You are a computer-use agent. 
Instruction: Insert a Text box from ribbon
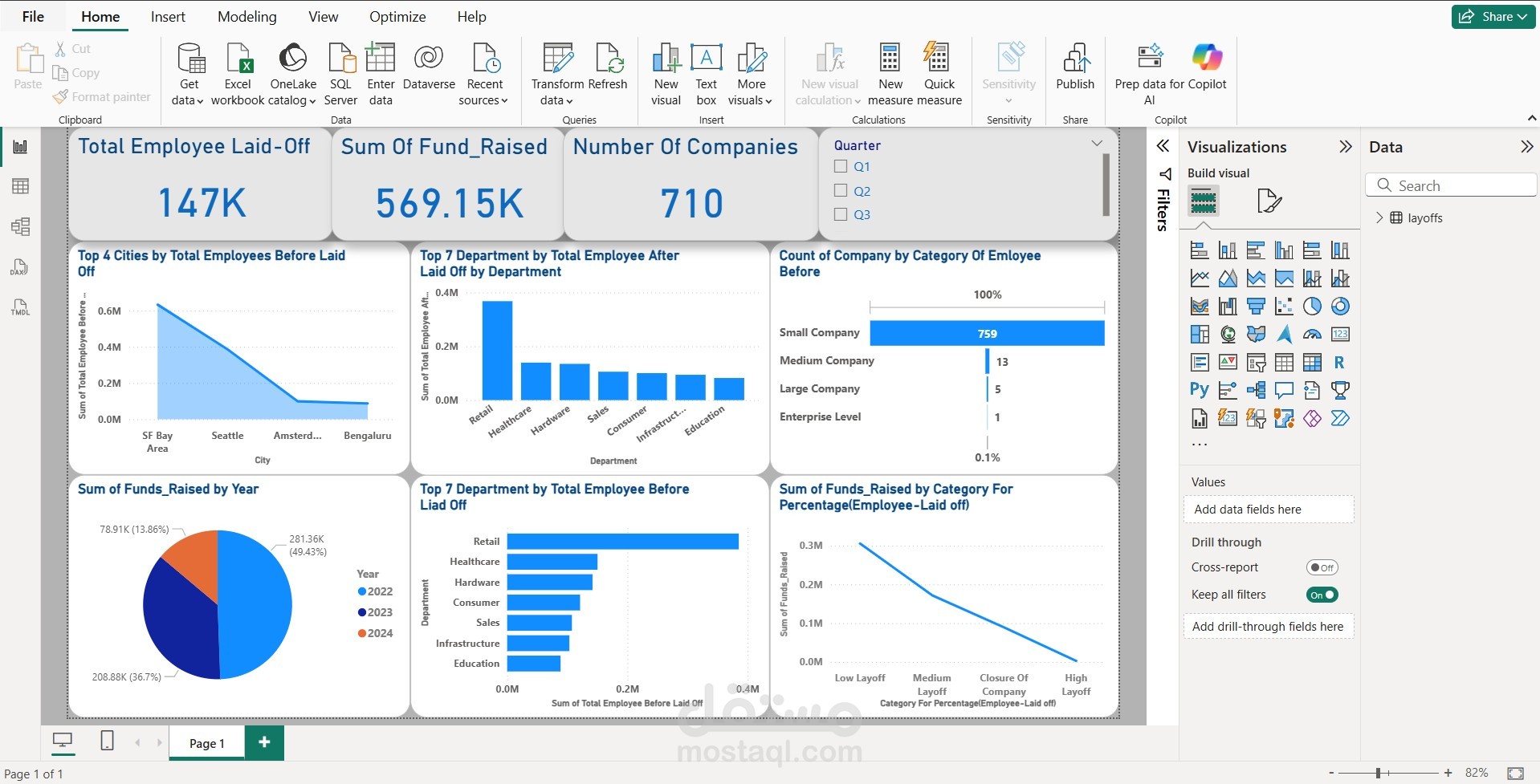(706, 60)
